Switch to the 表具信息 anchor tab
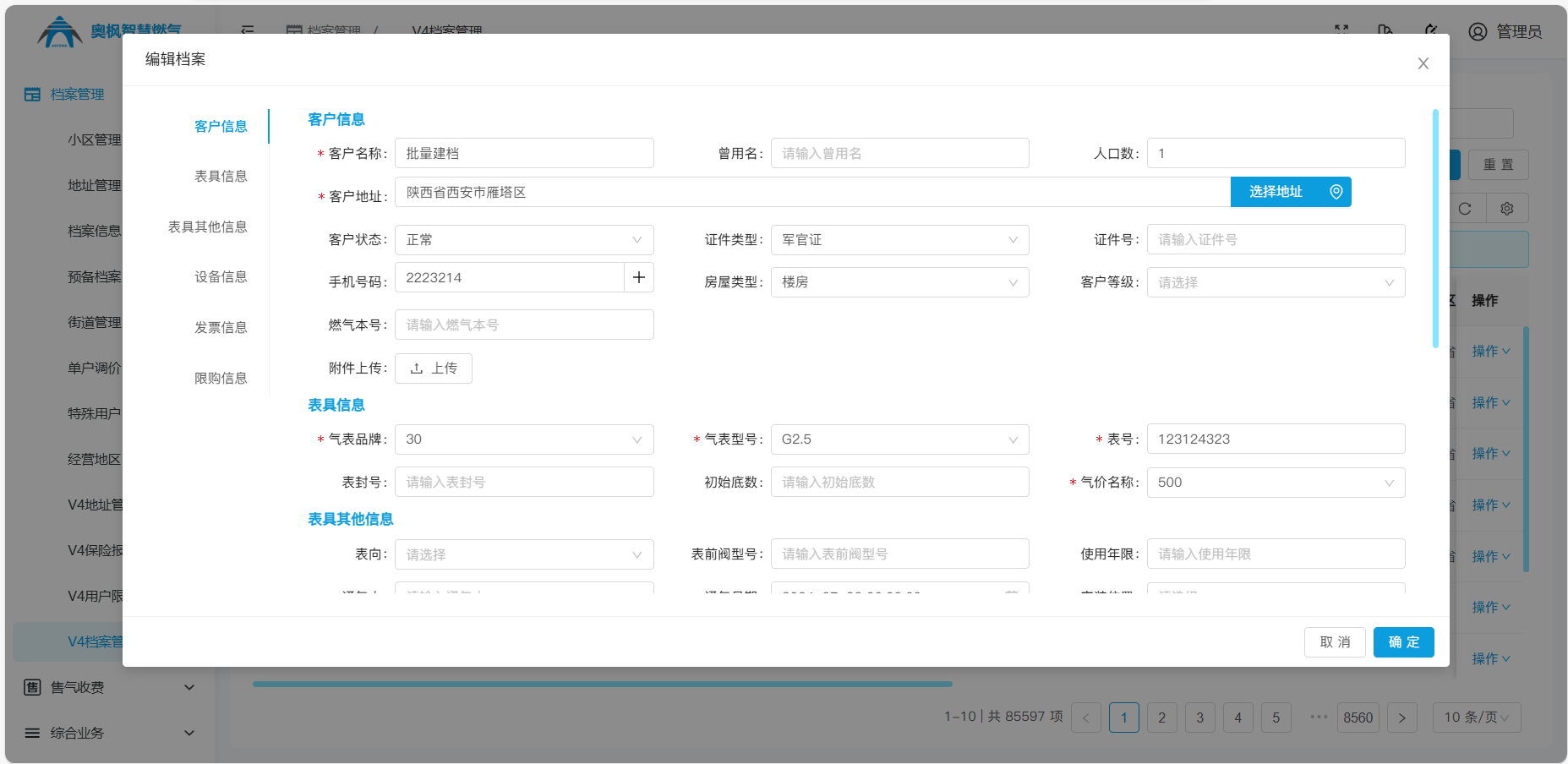Viewport: 1568px width, 764px height. 221,176
